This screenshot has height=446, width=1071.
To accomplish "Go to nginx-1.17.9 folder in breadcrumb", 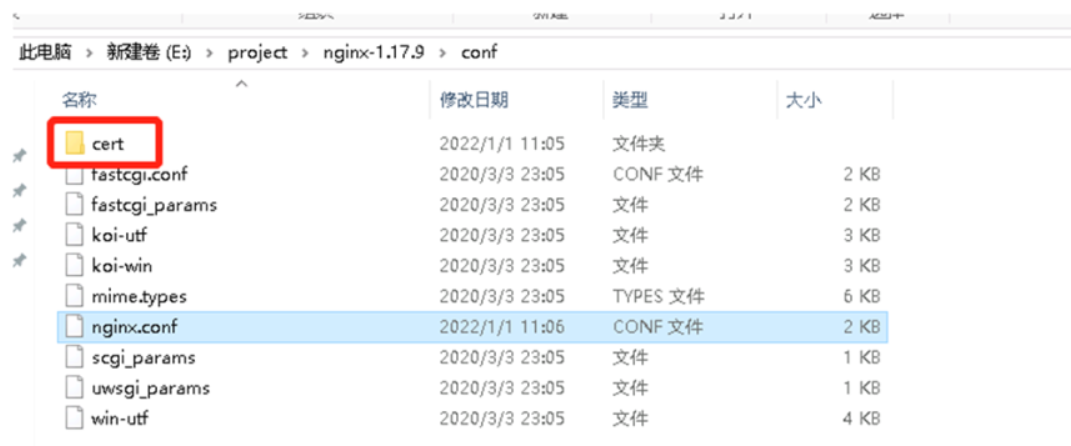I will pyautogui.click(x=374, y=53).
